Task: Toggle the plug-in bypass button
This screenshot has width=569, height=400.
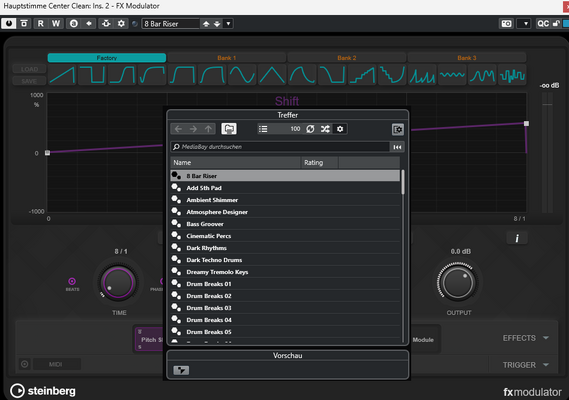Action: point(24,24)
